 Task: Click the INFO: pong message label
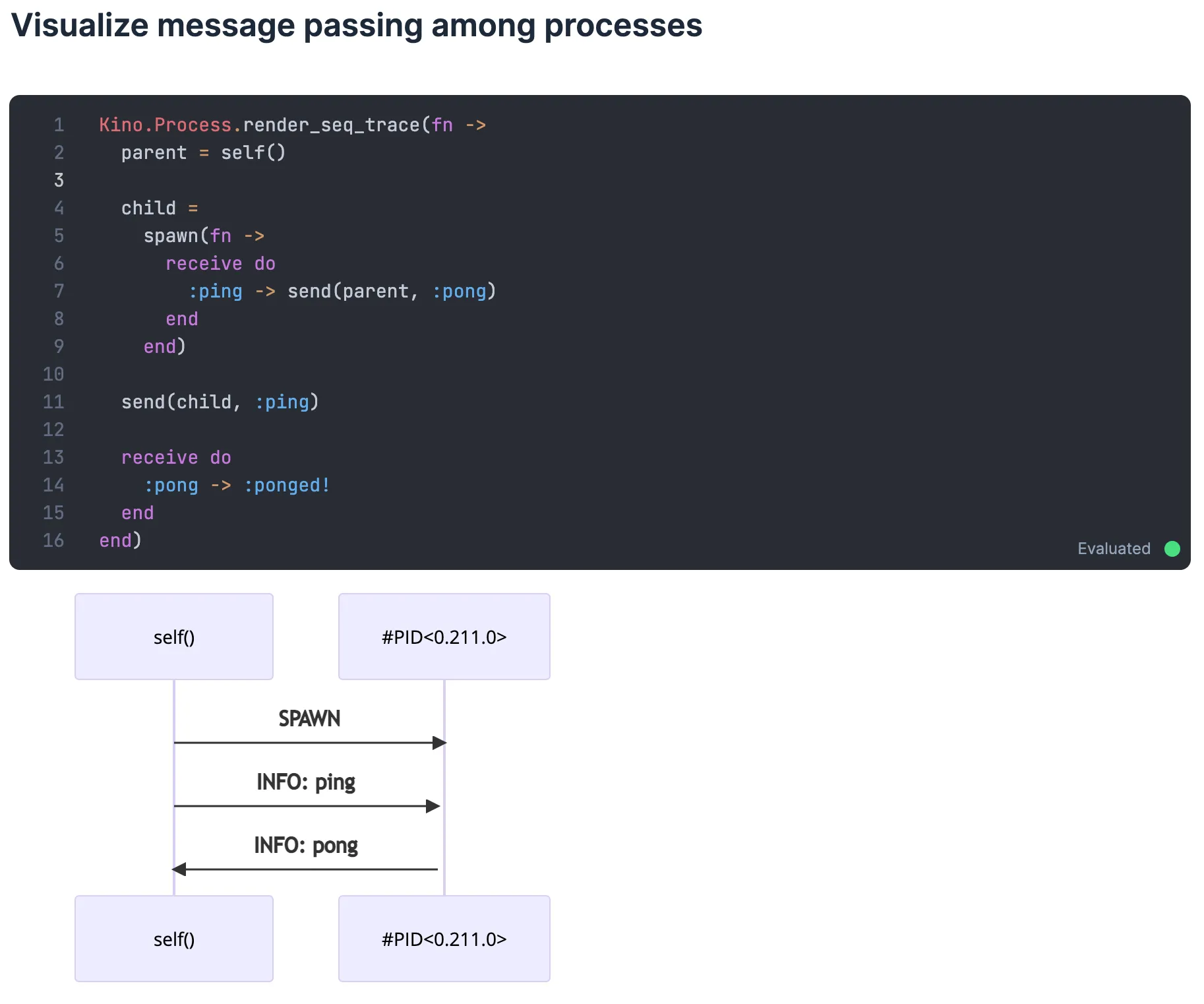click(x=306, y=846)
